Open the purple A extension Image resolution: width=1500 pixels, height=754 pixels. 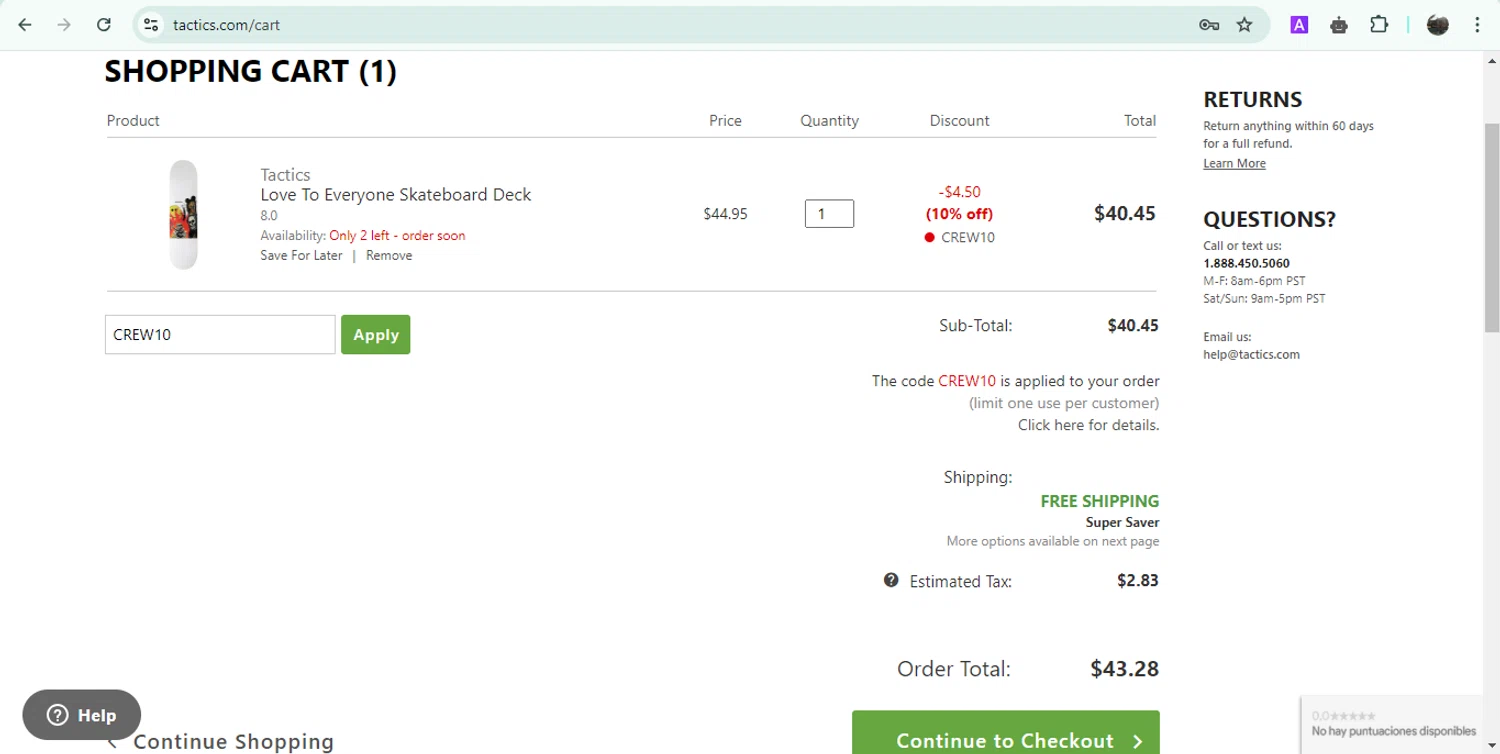tap(1299, 25)
